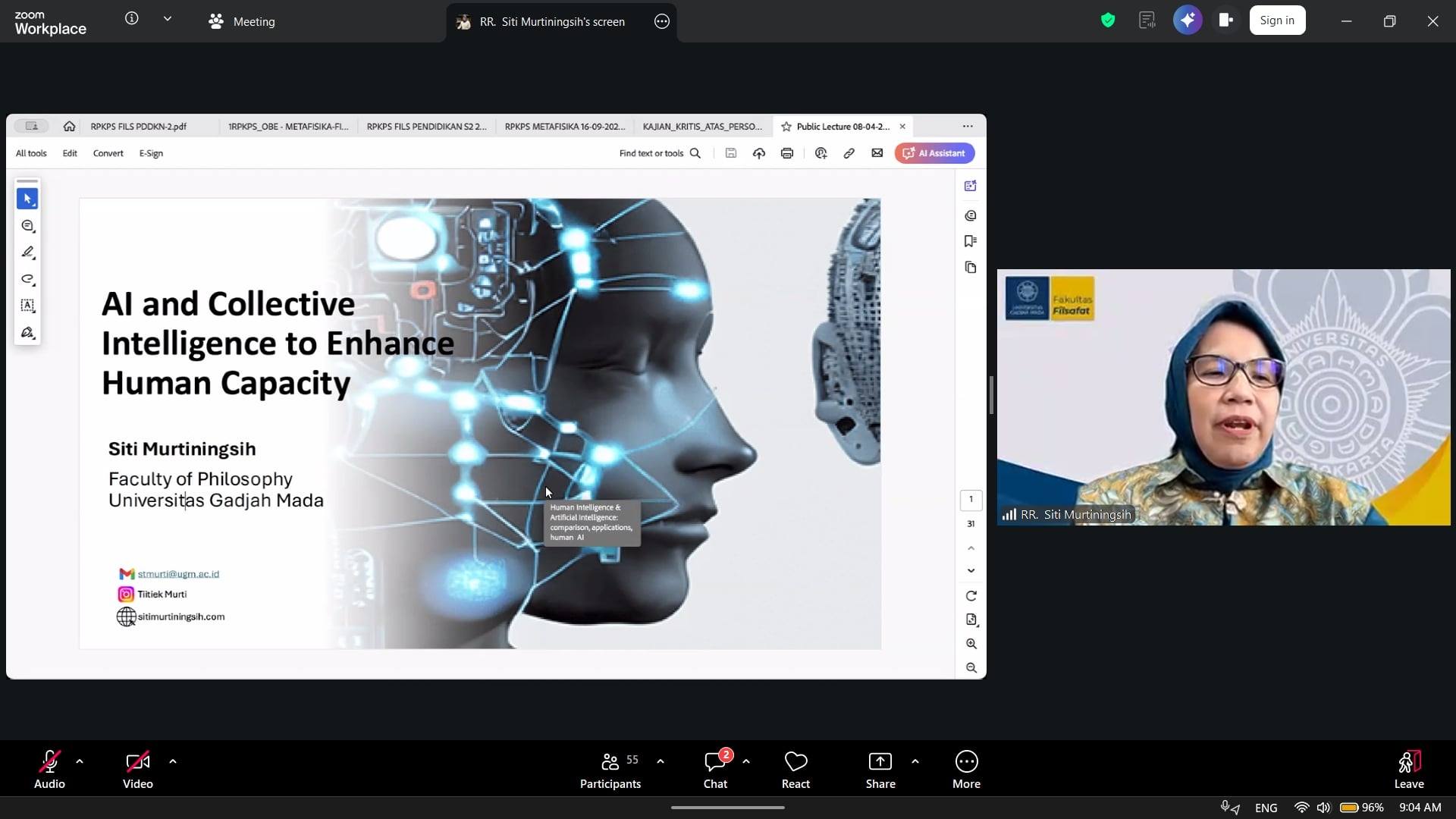Leave the Zoom meeting
The width and height of the screenshot is (1456, 819).
[x=1410, y=768]
